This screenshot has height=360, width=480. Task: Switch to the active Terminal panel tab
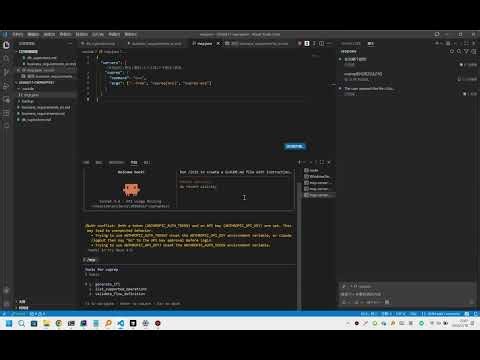134,163
